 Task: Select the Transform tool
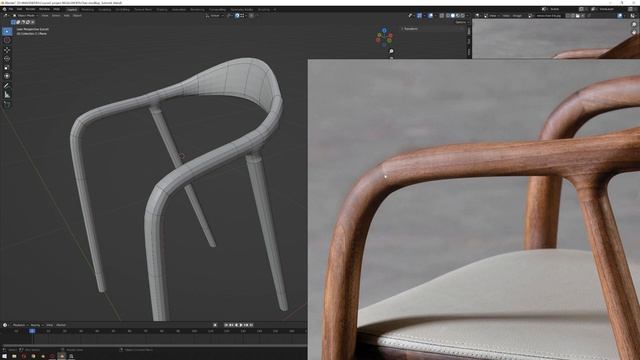7,76
